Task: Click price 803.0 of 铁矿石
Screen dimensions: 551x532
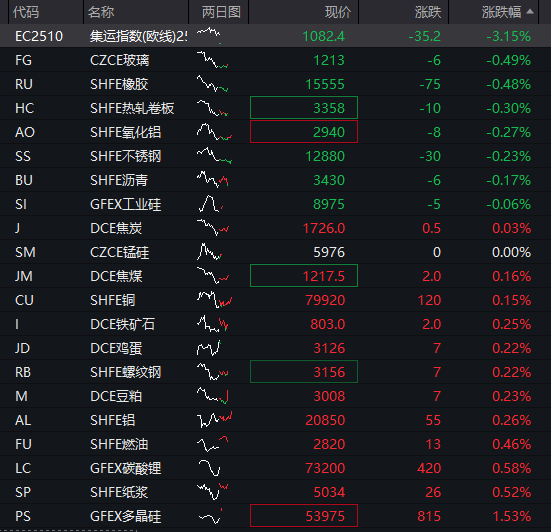Action: (x=328, y=324)
